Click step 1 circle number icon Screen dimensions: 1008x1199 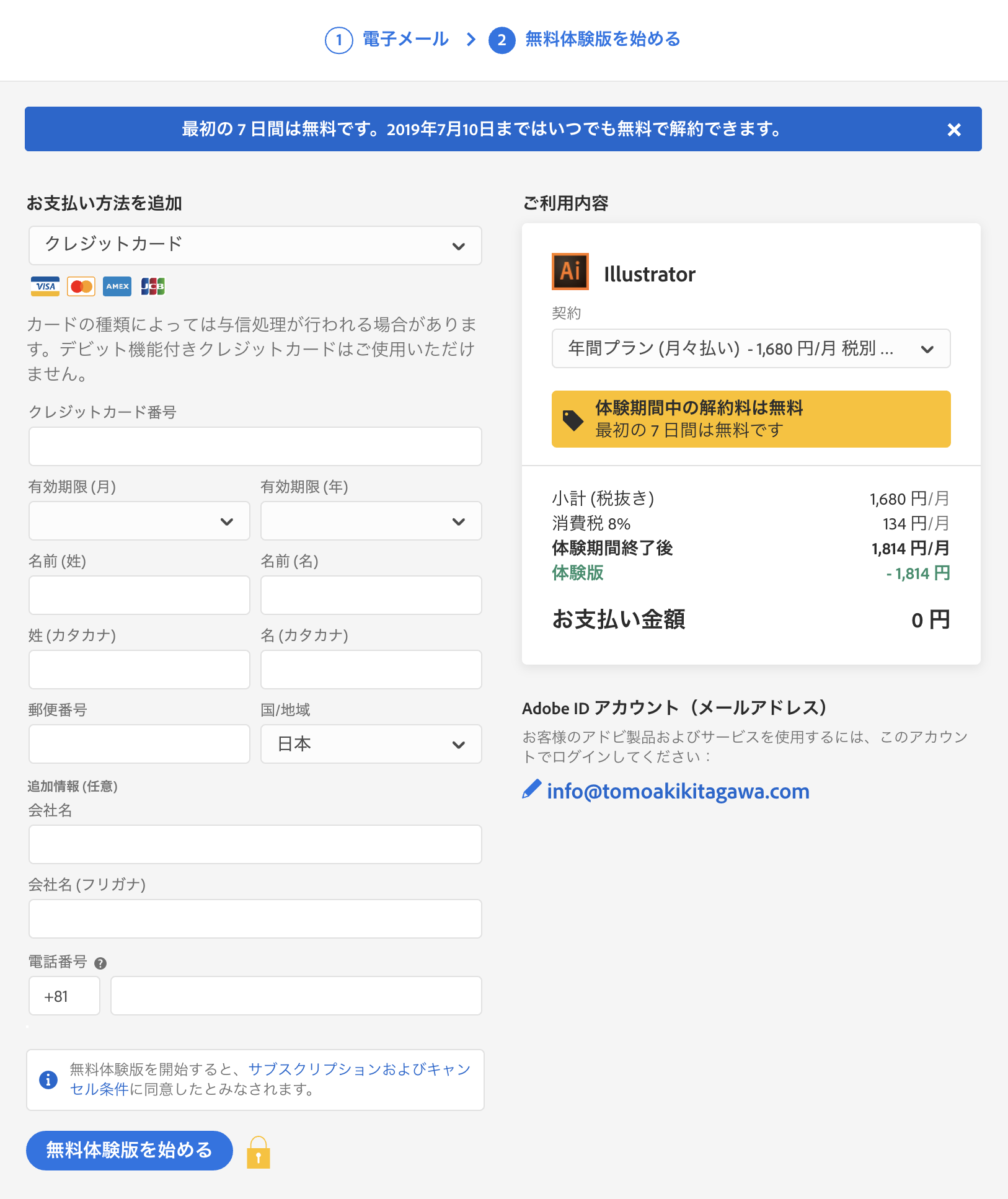click(x=339, y=40)
